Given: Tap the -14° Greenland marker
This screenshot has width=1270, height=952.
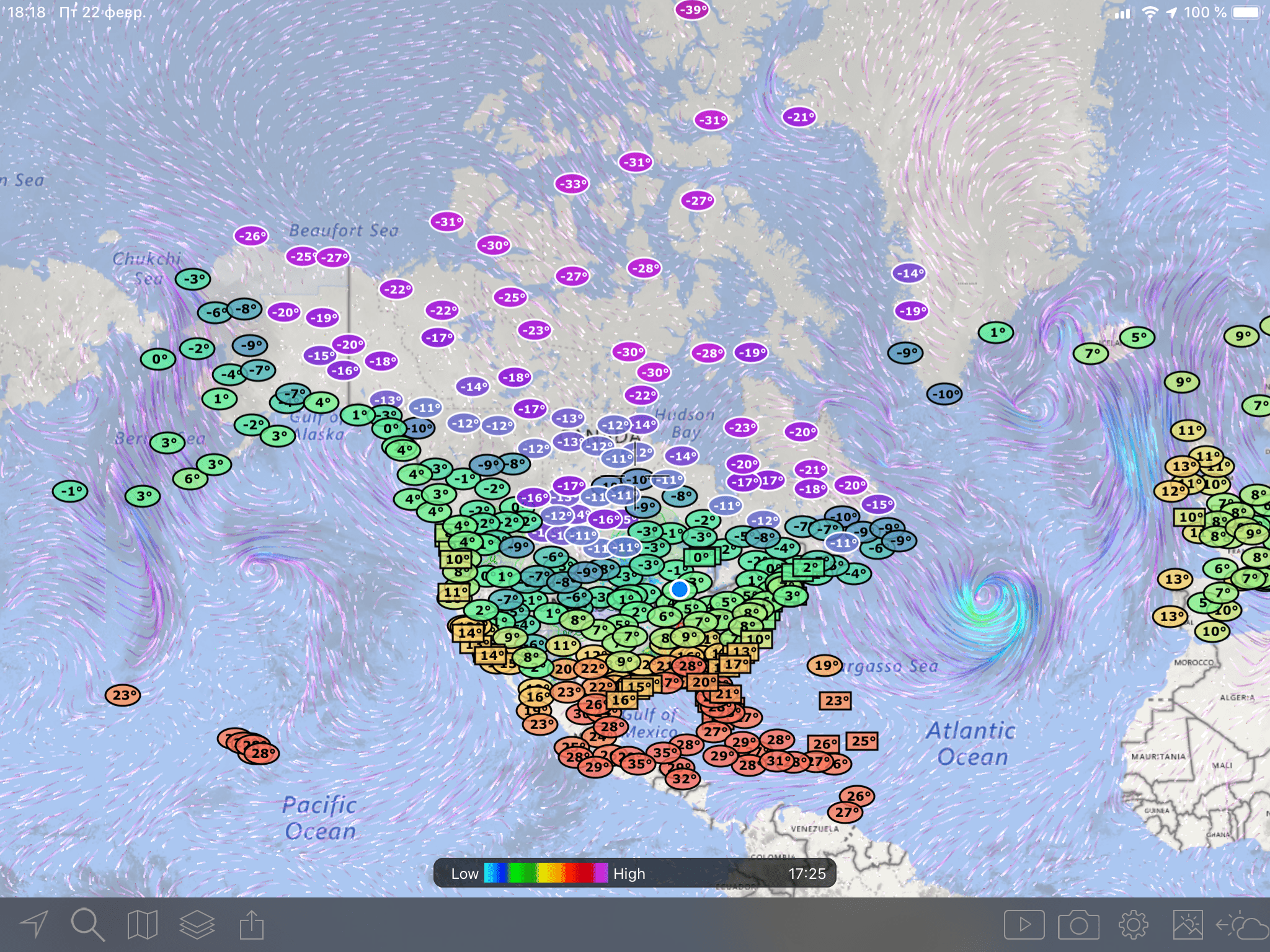Looking at the screenshot, I should (x=909, y=273).
